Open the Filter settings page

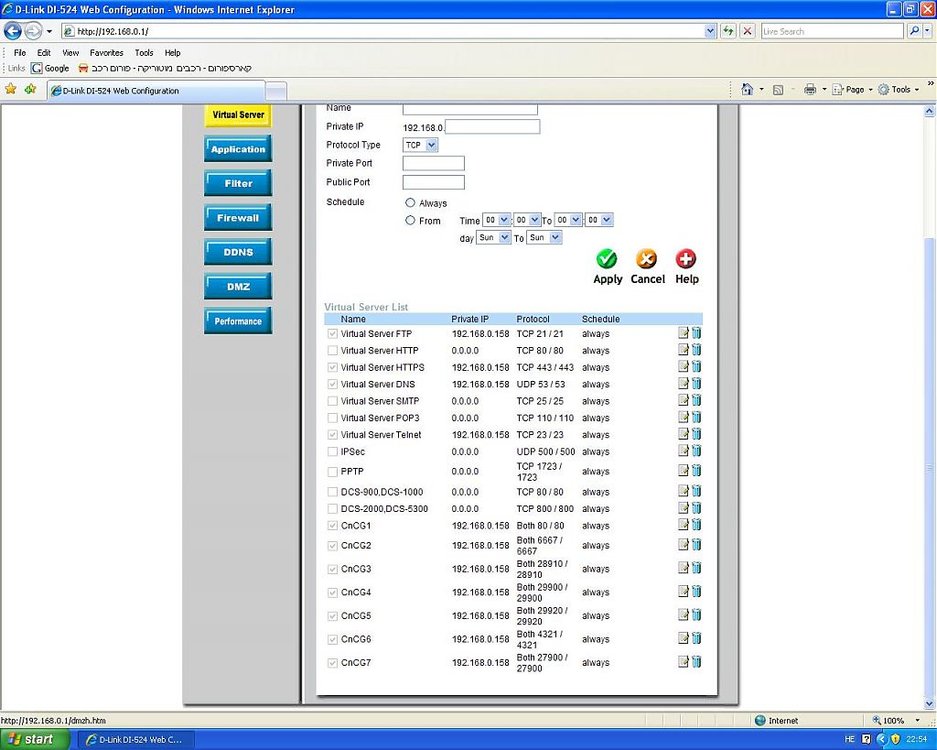(238, 183)
